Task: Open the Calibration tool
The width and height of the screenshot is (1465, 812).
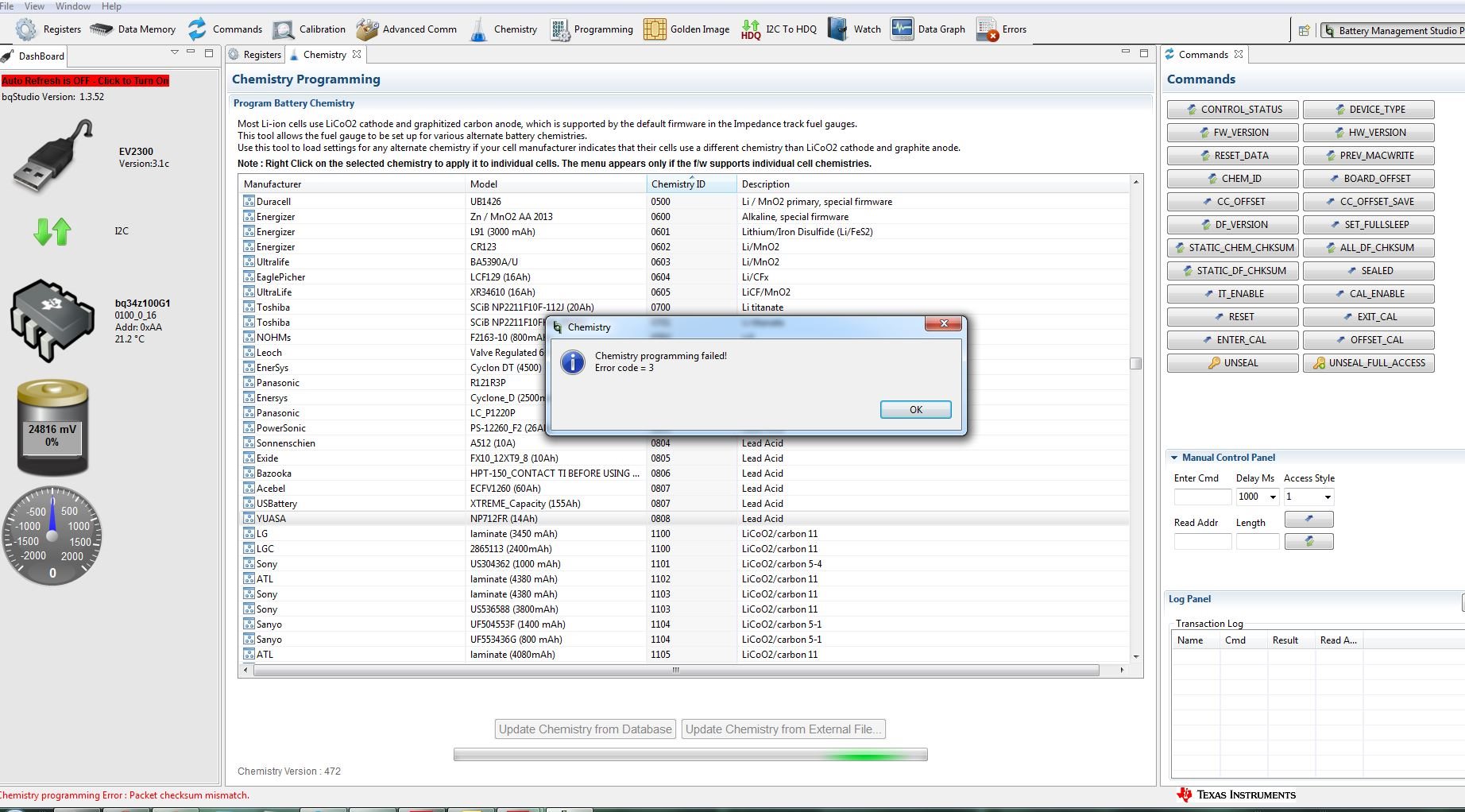Action: pos(309,29)
